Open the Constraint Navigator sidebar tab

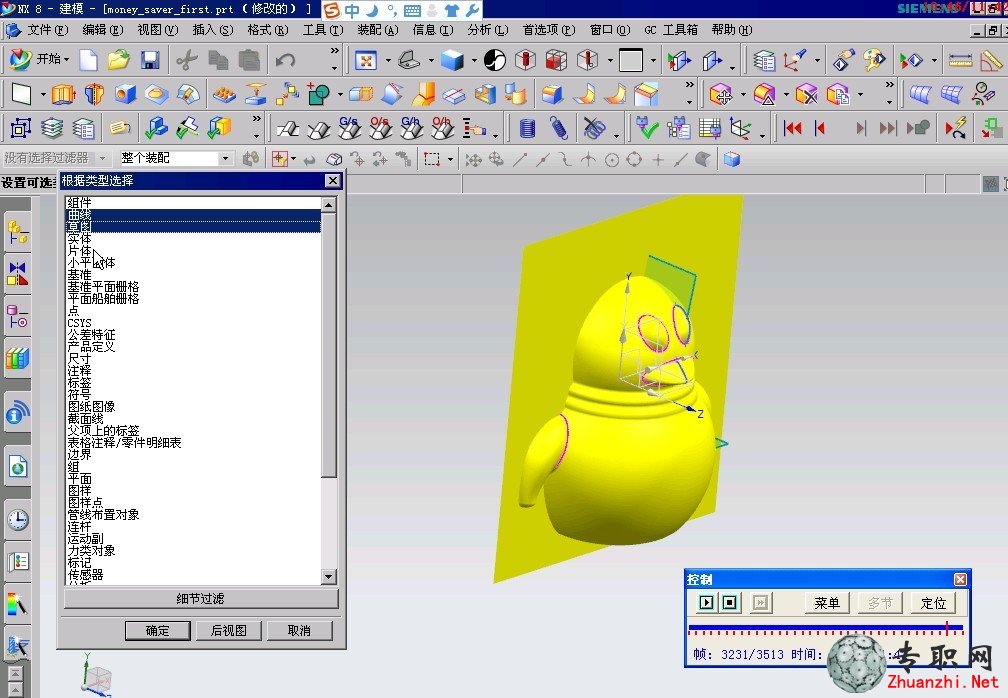pyautogui.click(x=17, y=273)
